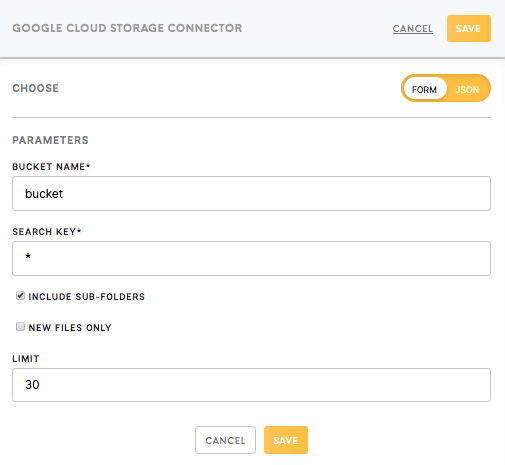Click the Choose section heading
The width and height of the screenshot is (505, 465).
click(36, 88)
